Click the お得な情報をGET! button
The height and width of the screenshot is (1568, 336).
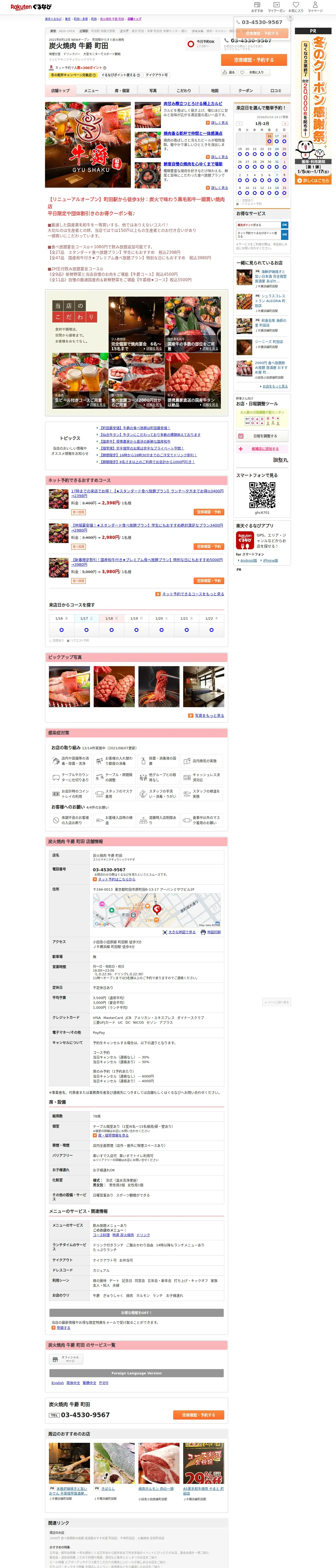pos(136,1312)
